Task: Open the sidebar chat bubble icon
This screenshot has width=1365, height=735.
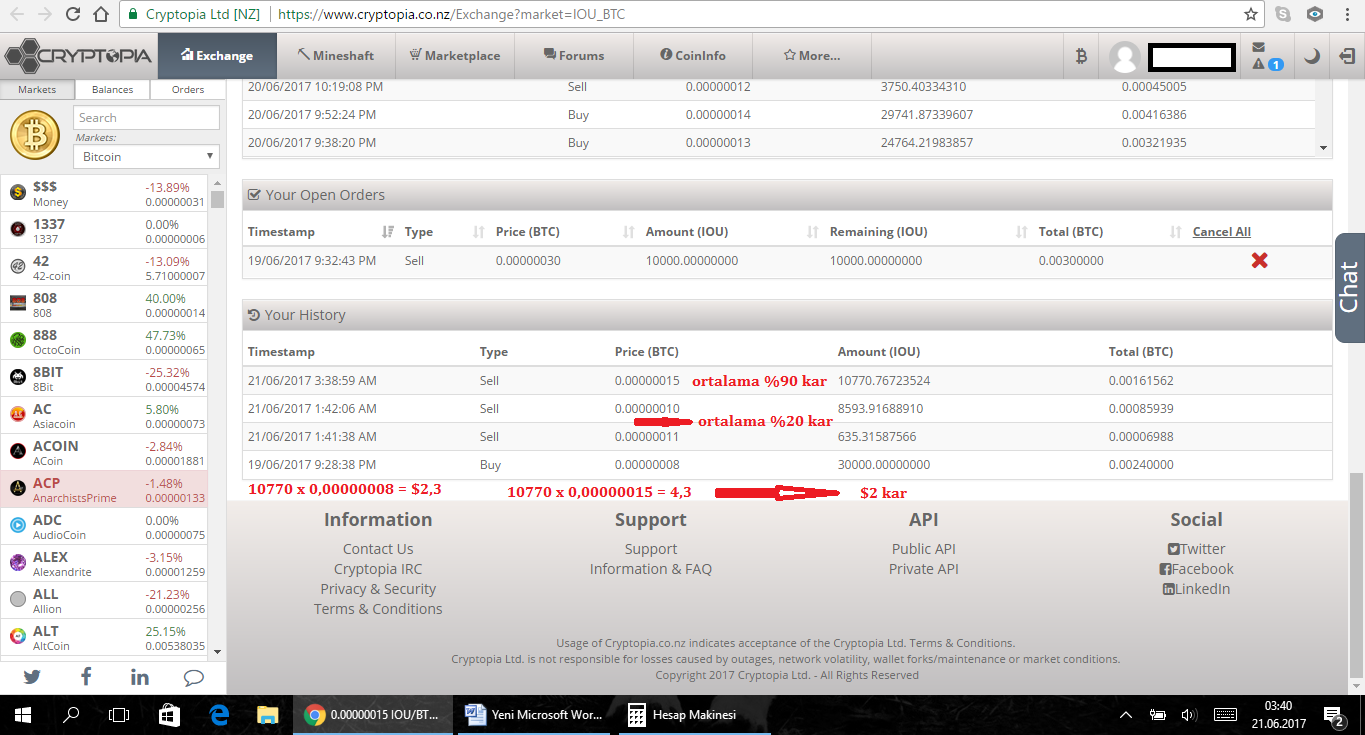Action: pos(194,677)
